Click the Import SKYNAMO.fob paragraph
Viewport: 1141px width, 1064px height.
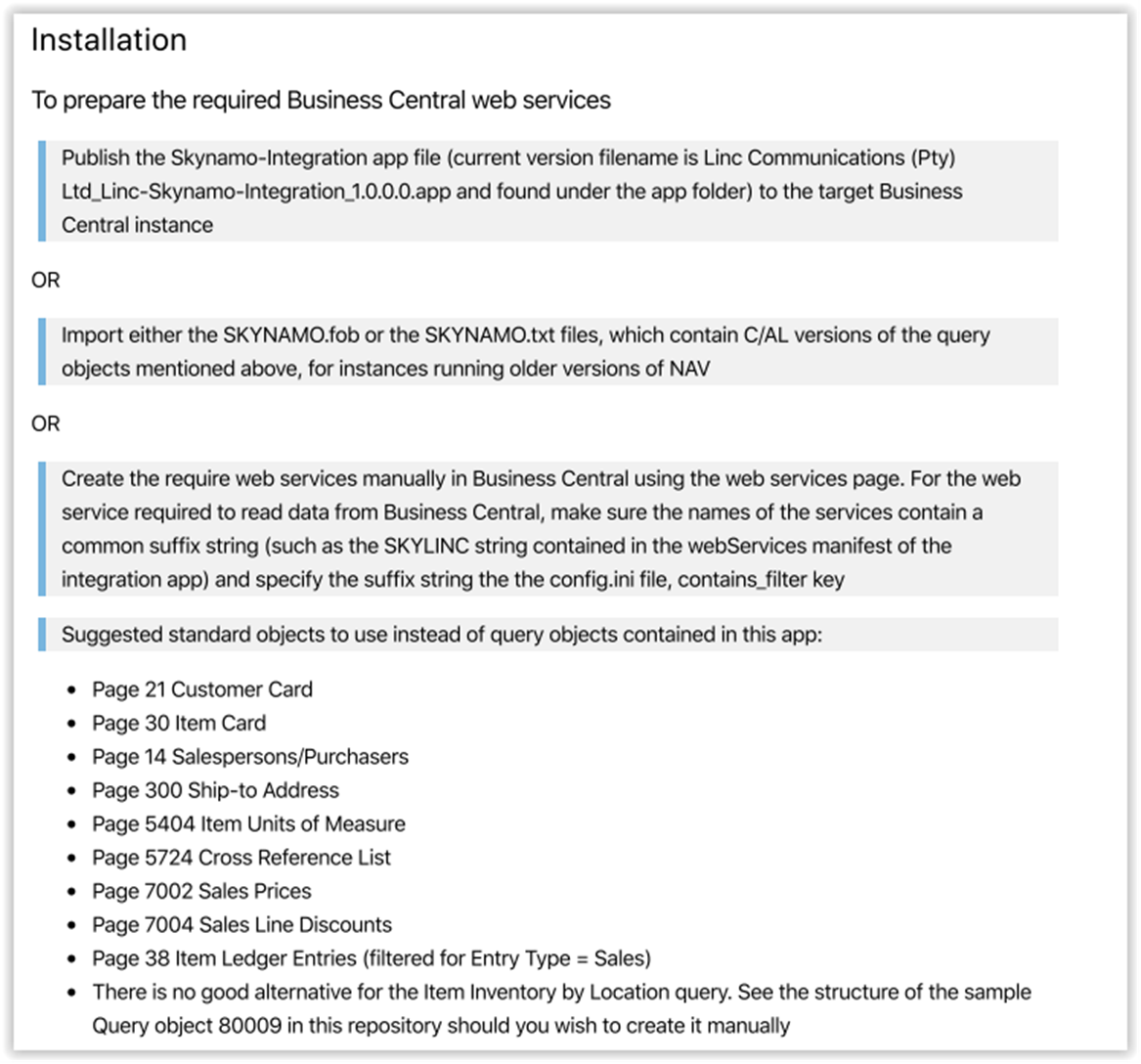coord(525,352)
